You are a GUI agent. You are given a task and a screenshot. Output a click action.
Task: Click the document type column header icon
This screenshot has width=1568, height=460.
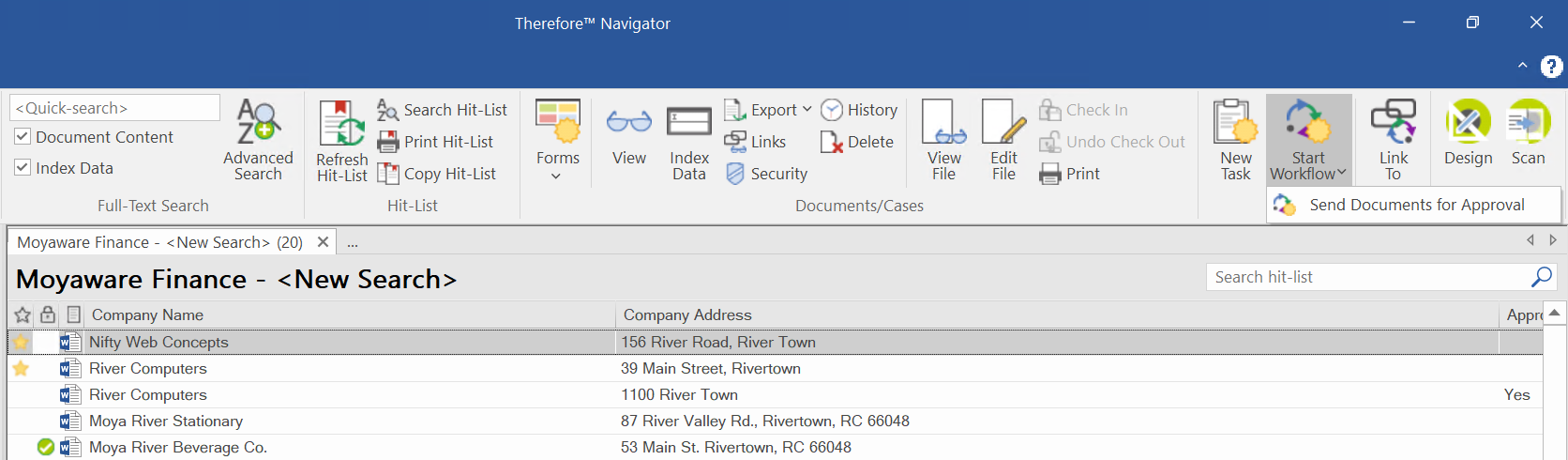pos(73,314)
